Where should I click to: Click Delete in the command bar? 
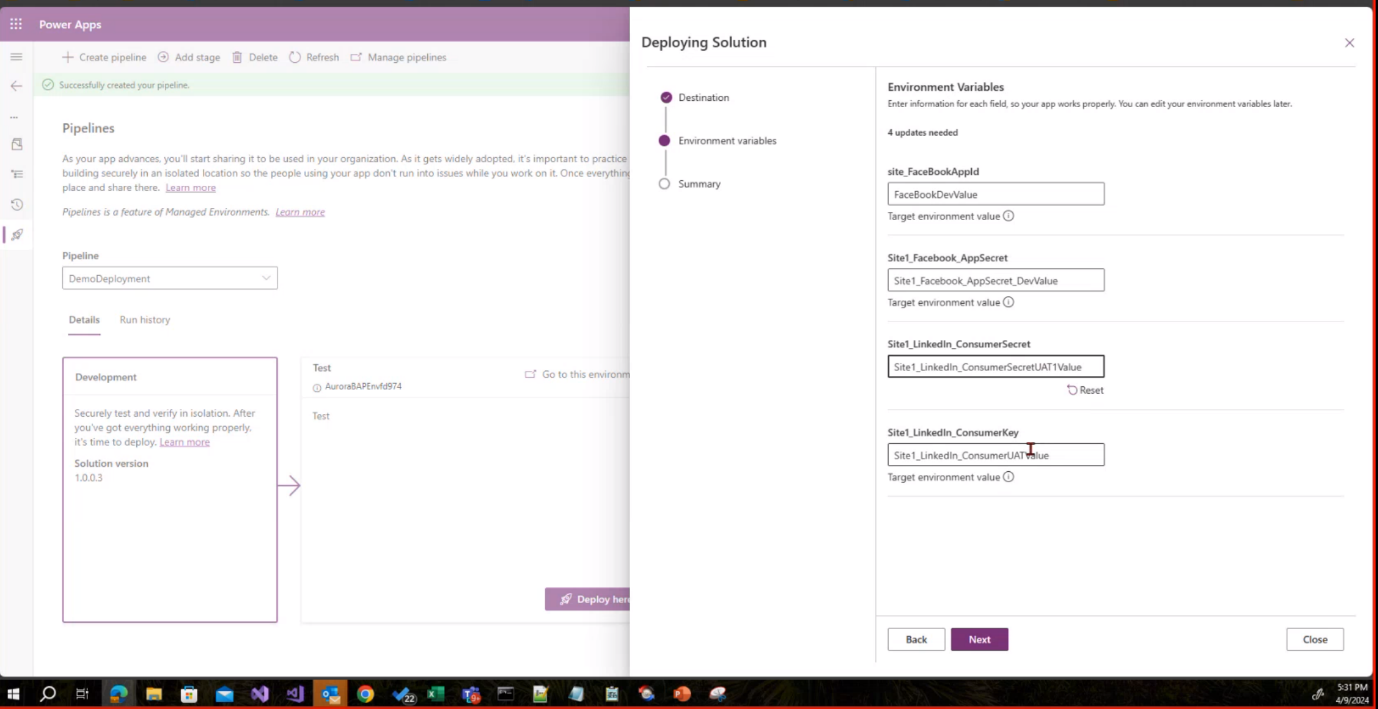[255, 57]
